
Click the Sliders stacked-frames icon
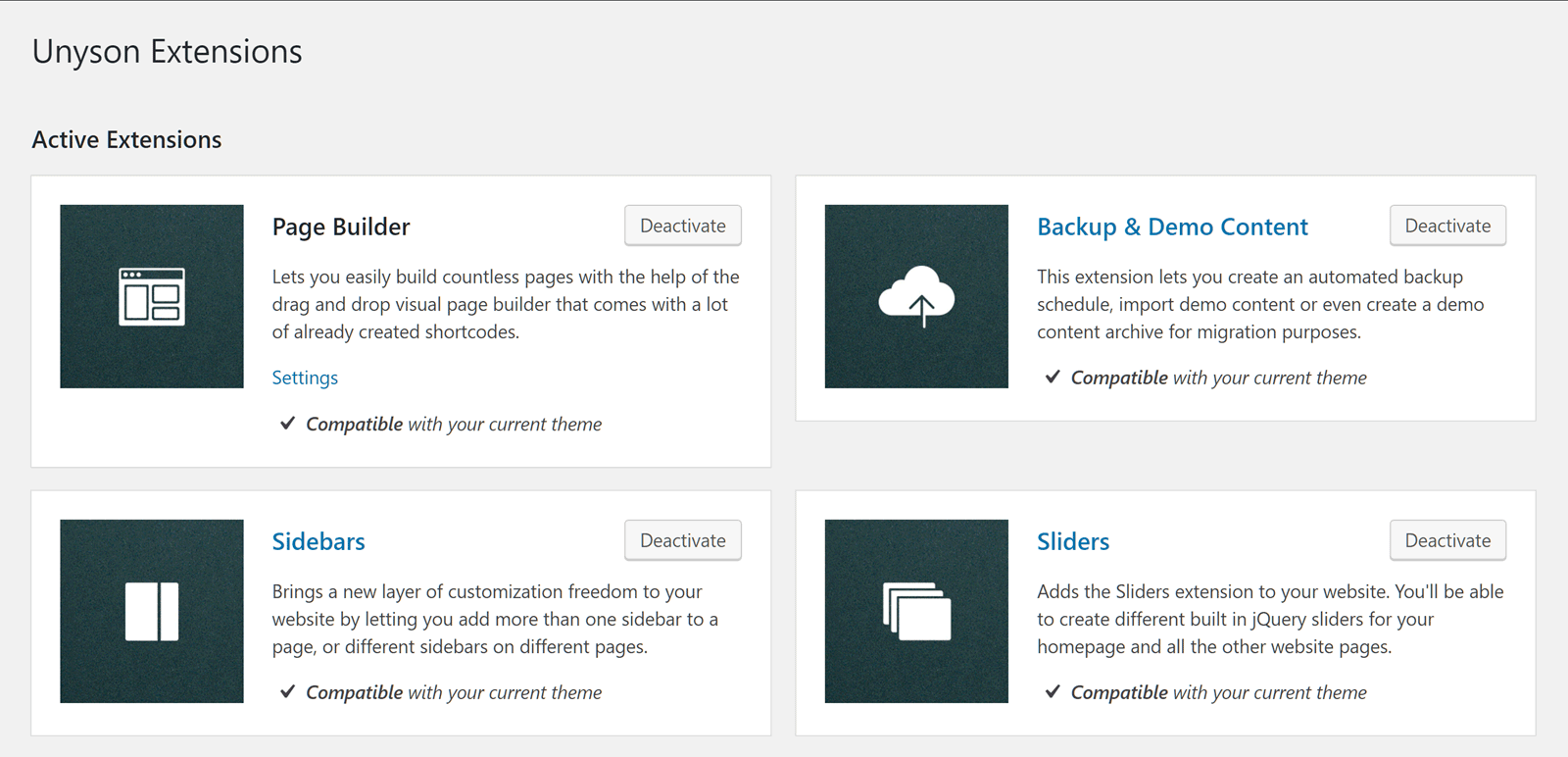click(x=916, y=611)
